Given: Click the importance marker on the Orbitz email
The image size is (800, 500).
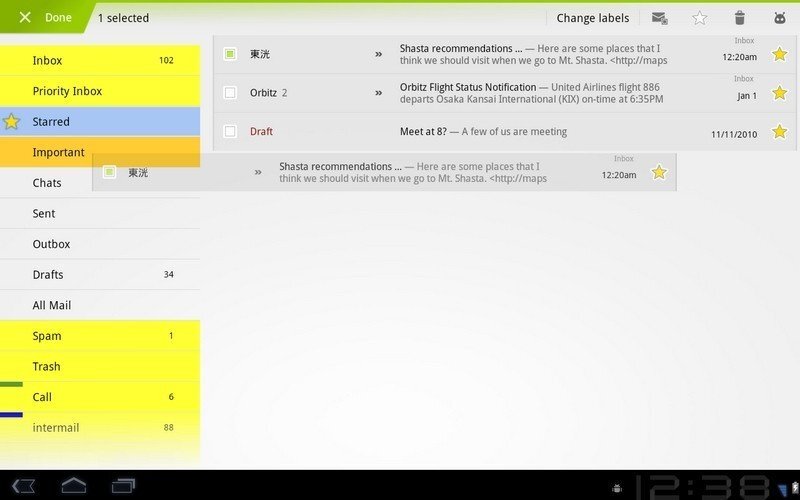Looking at the screenshot, I should [378, 93].
